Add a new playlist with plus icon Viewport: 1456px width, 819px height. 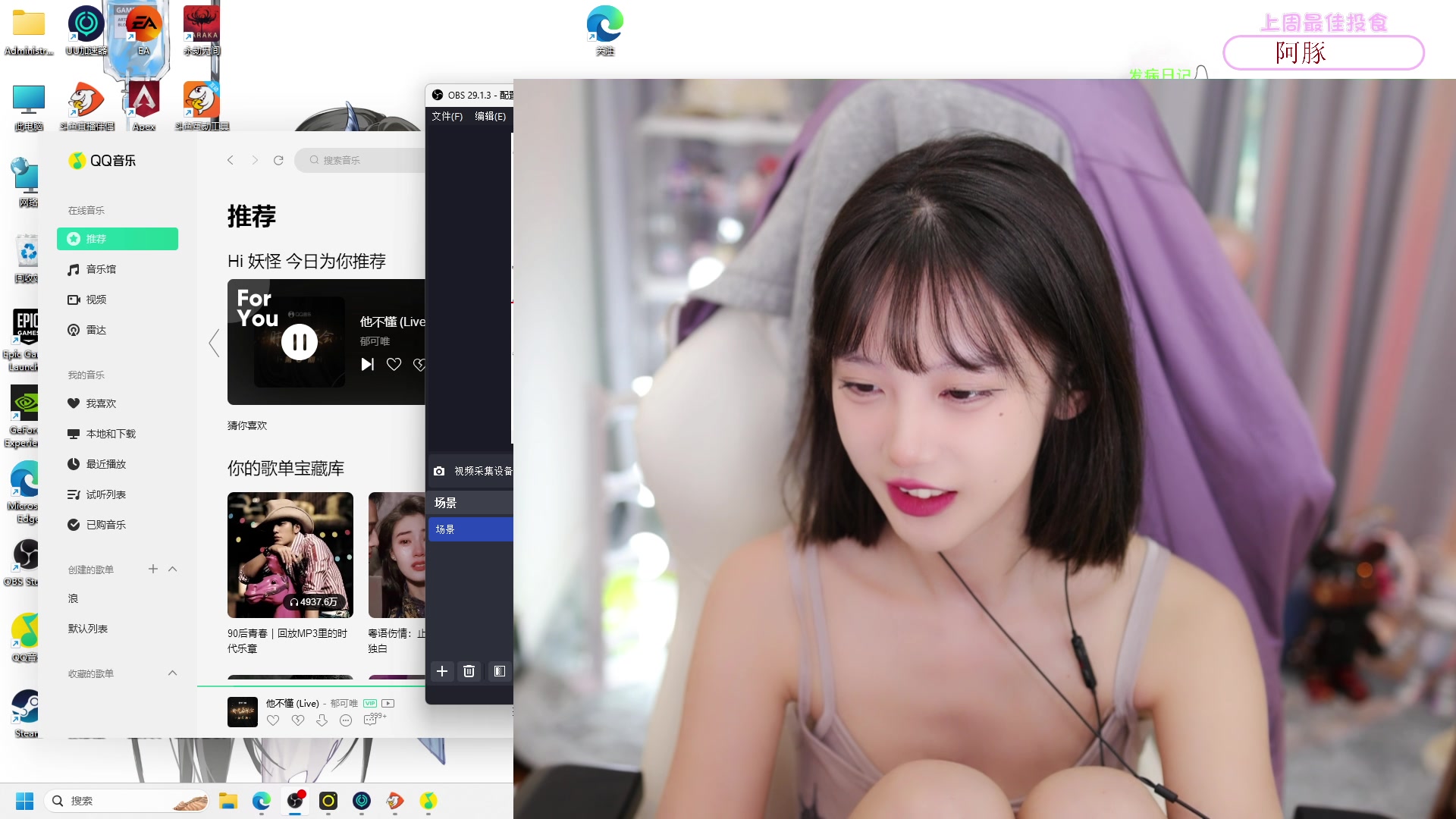pyautogui.click(x=153, y=569)
